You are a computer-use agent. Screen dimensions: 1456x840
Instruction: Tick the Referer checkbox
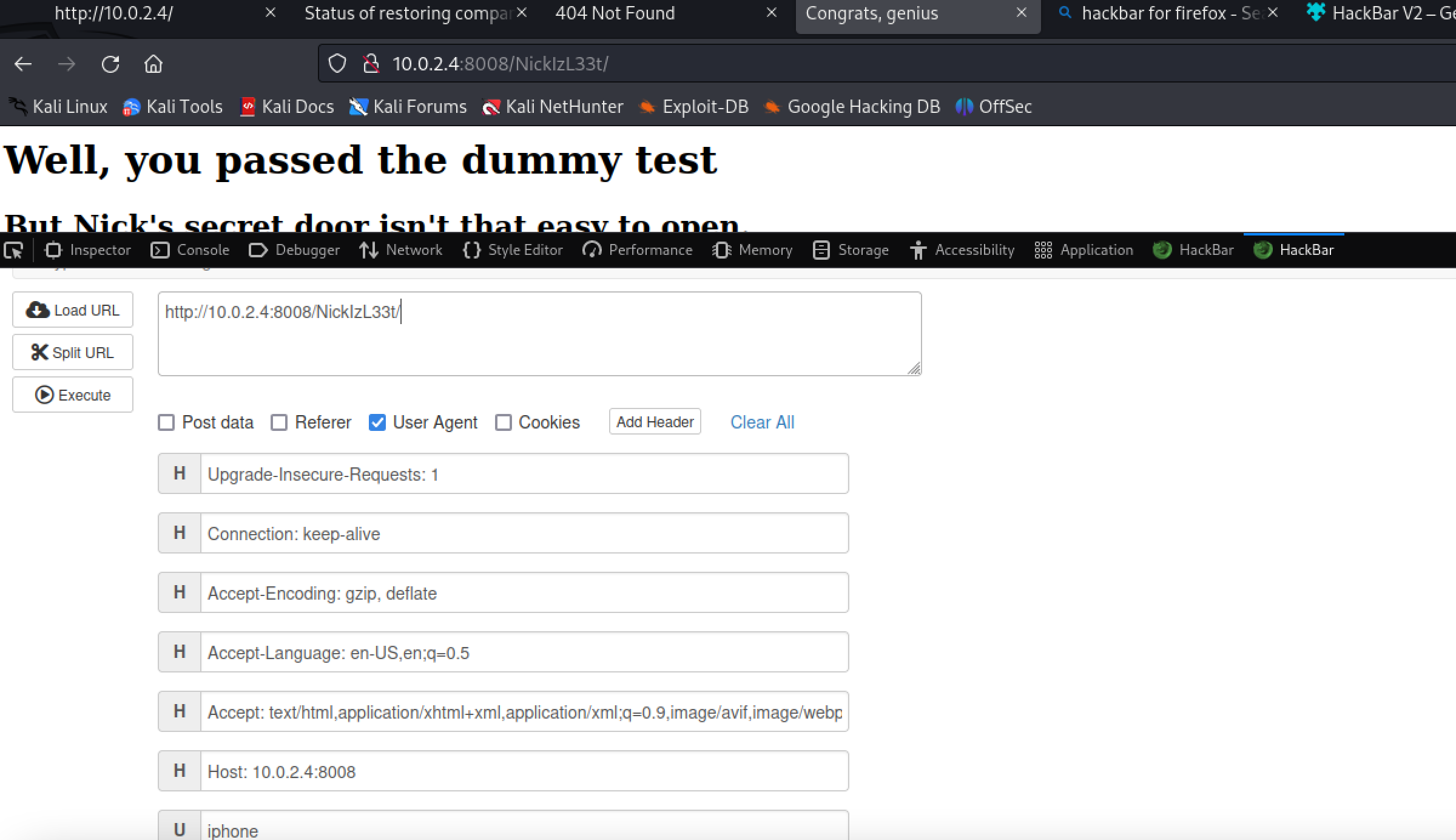tap(279, 422)
